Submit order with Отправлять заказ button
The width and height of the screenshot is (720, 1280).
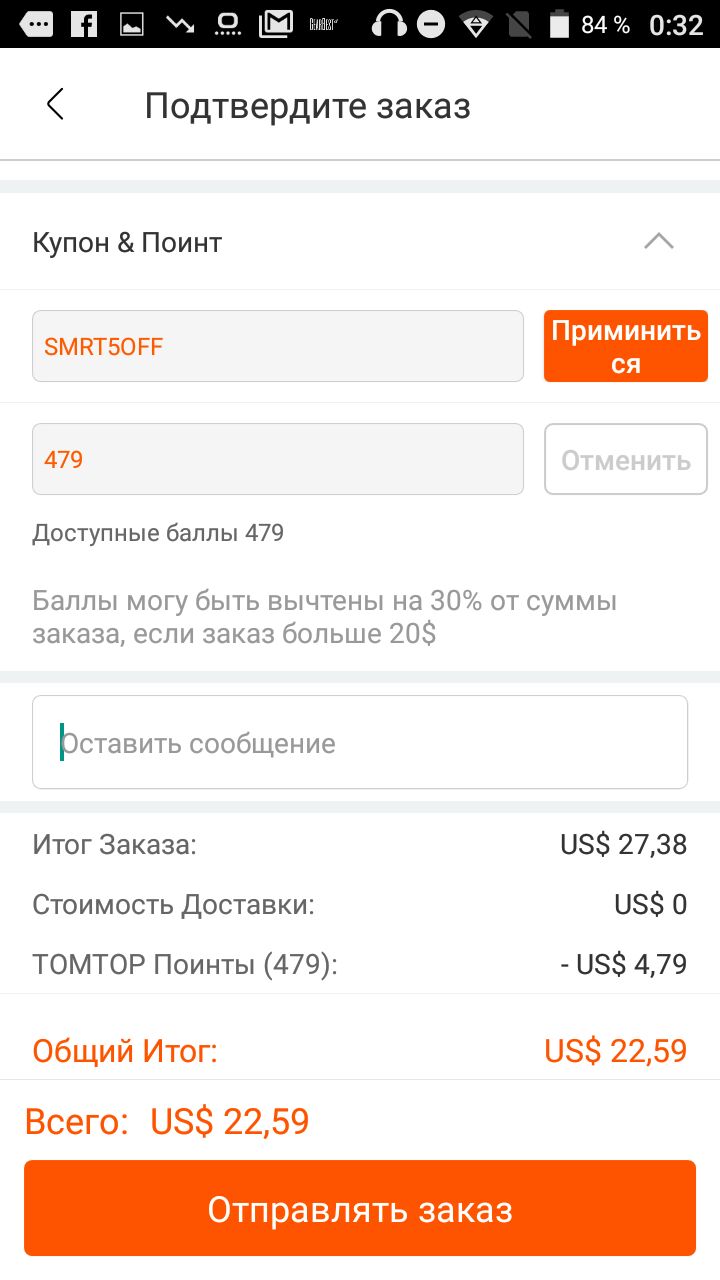[x=360, y=1208]
